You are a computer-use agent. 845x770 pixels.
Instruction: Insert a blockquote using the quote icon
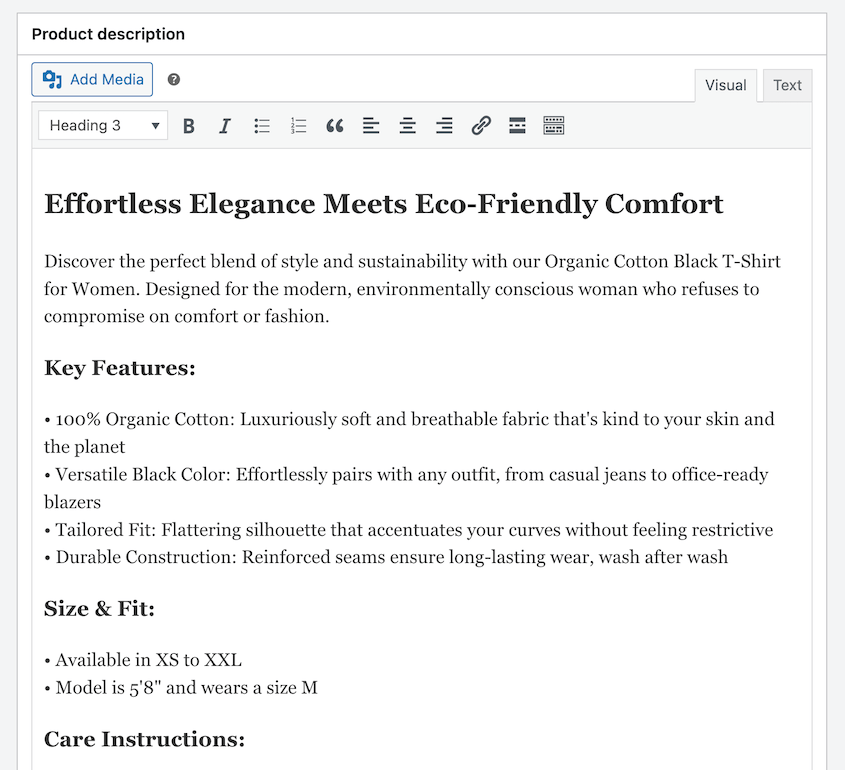click(x=335, y=125)
